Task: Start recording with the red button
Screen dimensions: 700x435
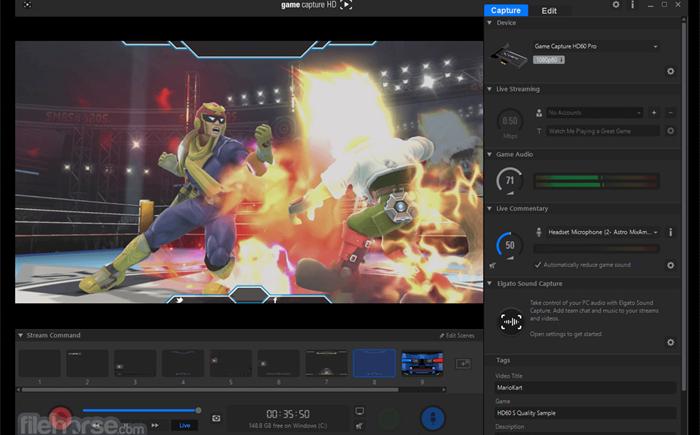Action: coord(60,418)
